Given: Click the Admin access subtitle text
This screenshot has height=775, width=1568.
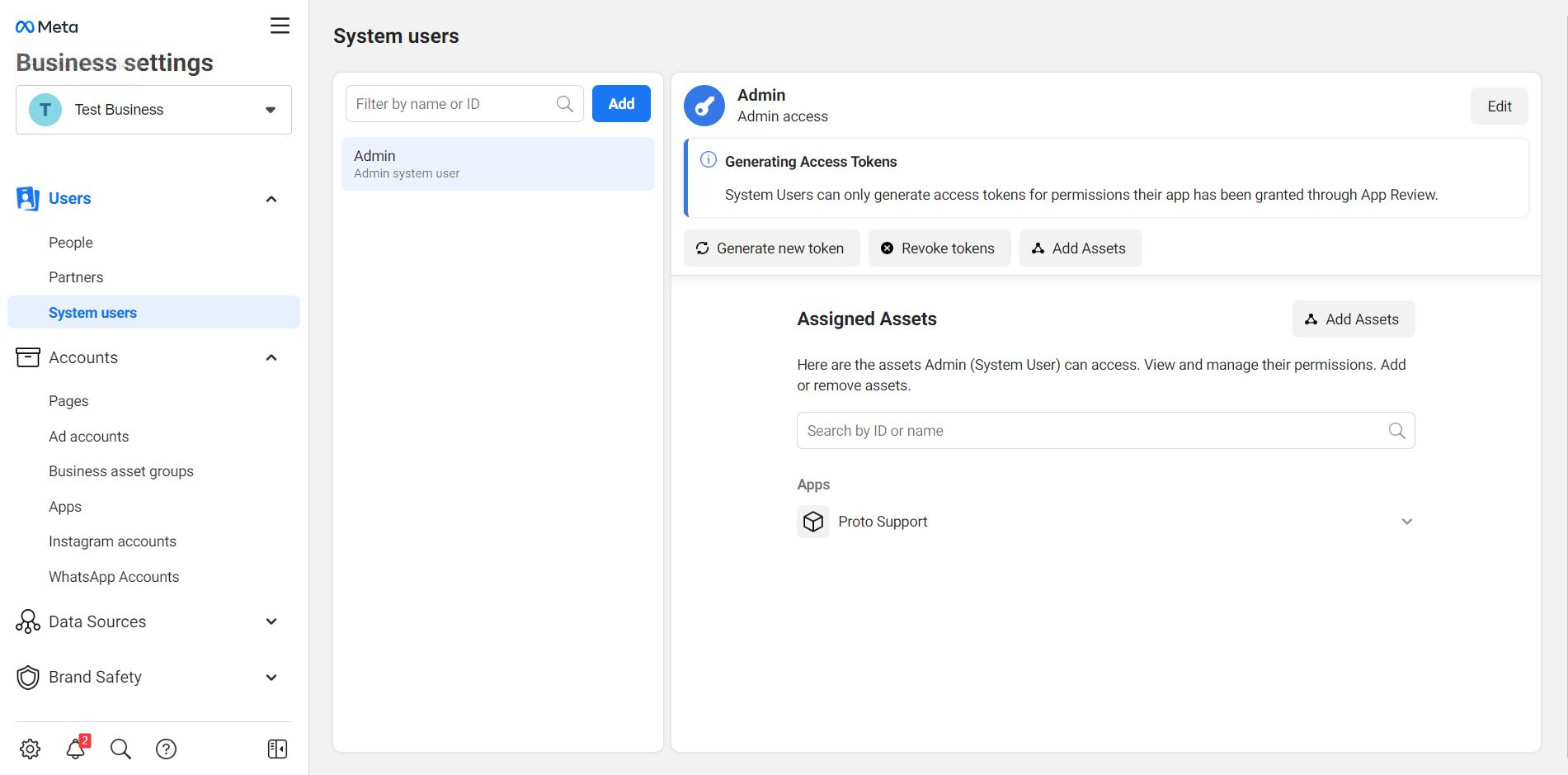Looking at the screenshot, I should coord(783,116).
